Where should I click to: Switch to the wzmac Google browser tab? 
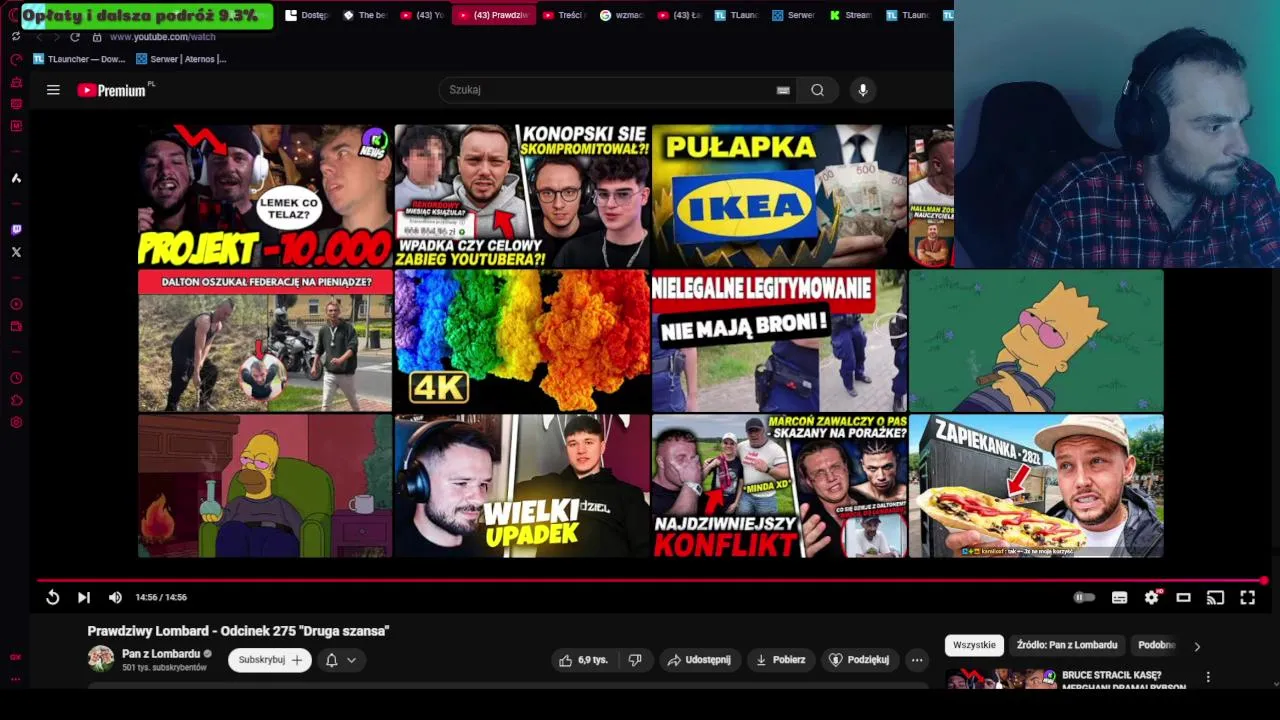(622, 15)
